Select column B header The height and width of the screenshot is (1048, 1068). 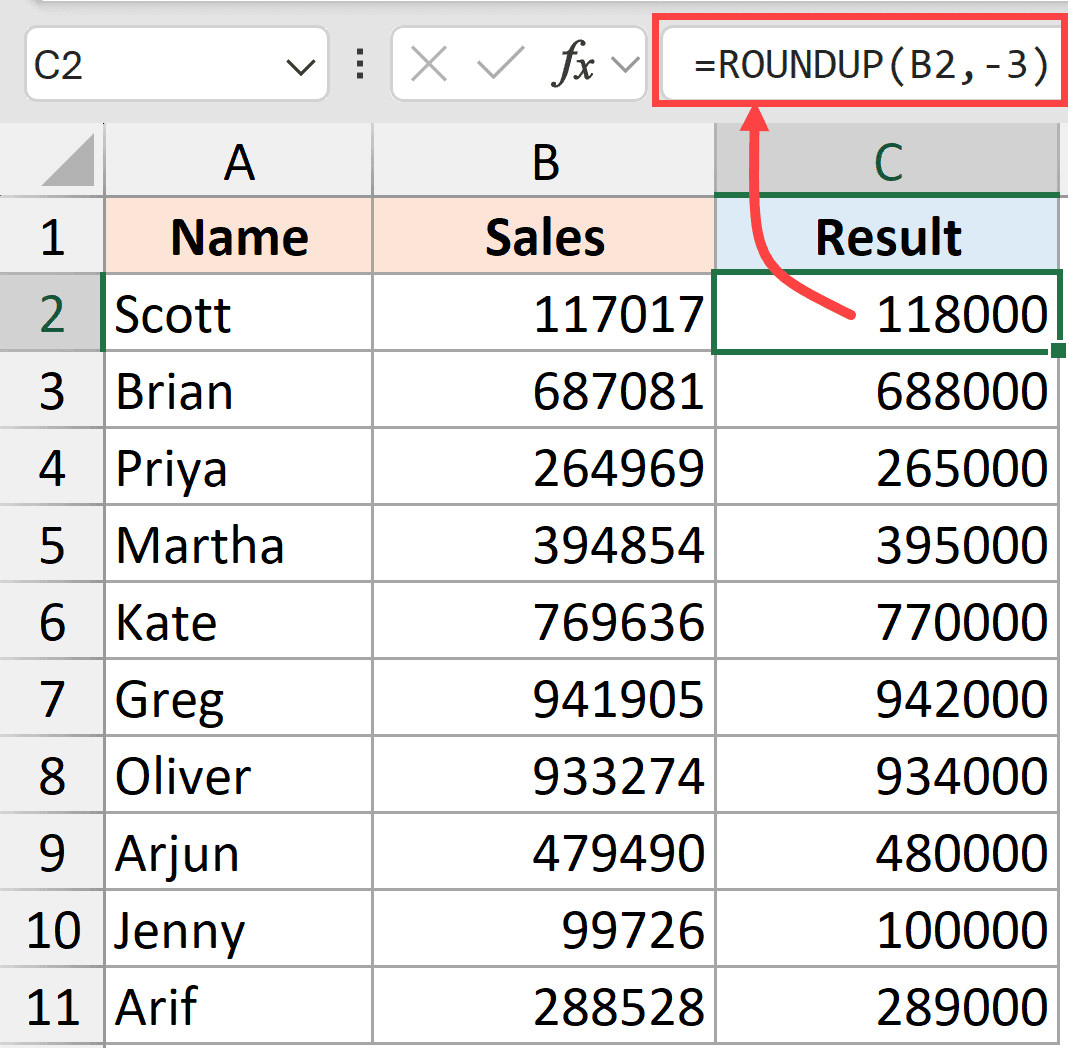pos(544,162)
